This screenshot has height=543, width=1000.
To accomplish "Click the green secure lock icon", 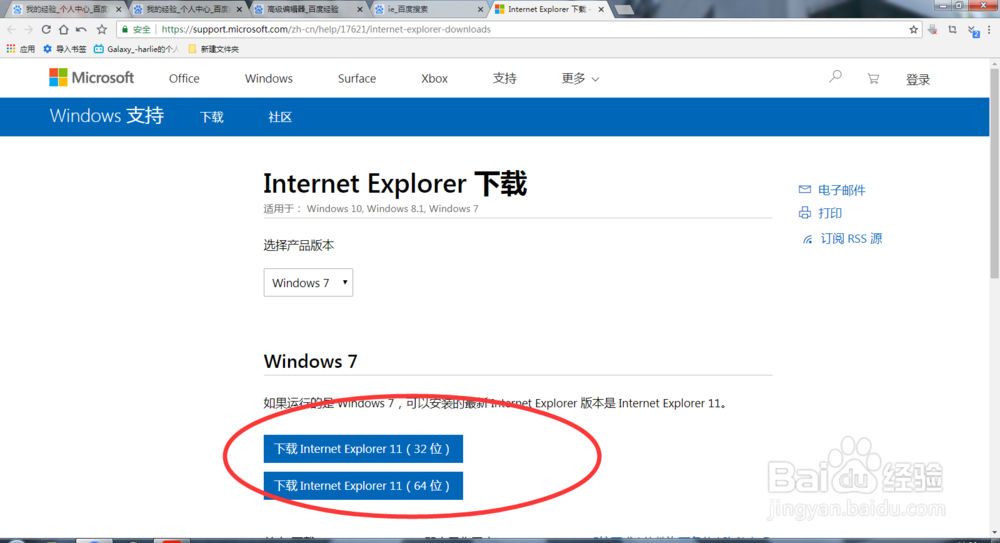I will pos(125,29).
